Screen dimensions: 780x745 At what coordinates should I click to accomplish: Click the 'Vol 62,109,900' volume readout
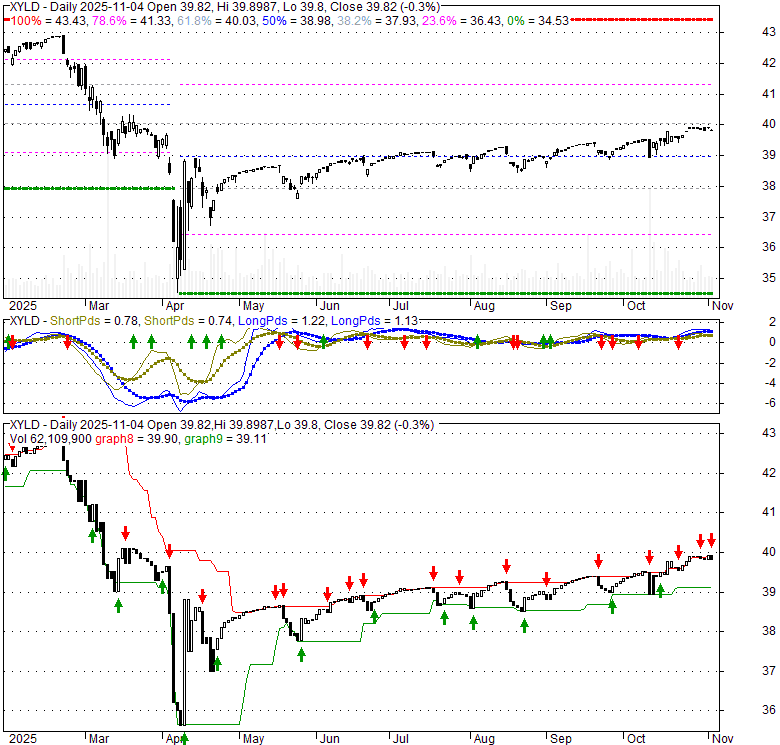tap(51, 439)
